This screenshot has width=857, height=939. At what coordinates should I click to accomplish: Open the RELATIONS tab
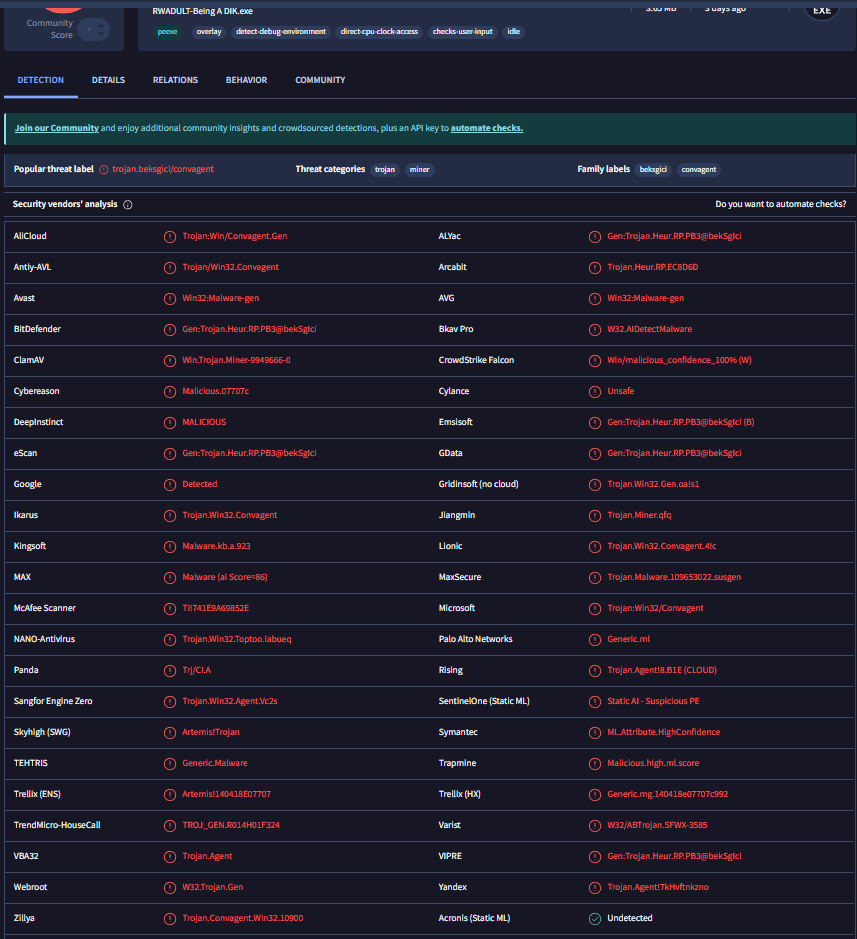tap(175, 80)
